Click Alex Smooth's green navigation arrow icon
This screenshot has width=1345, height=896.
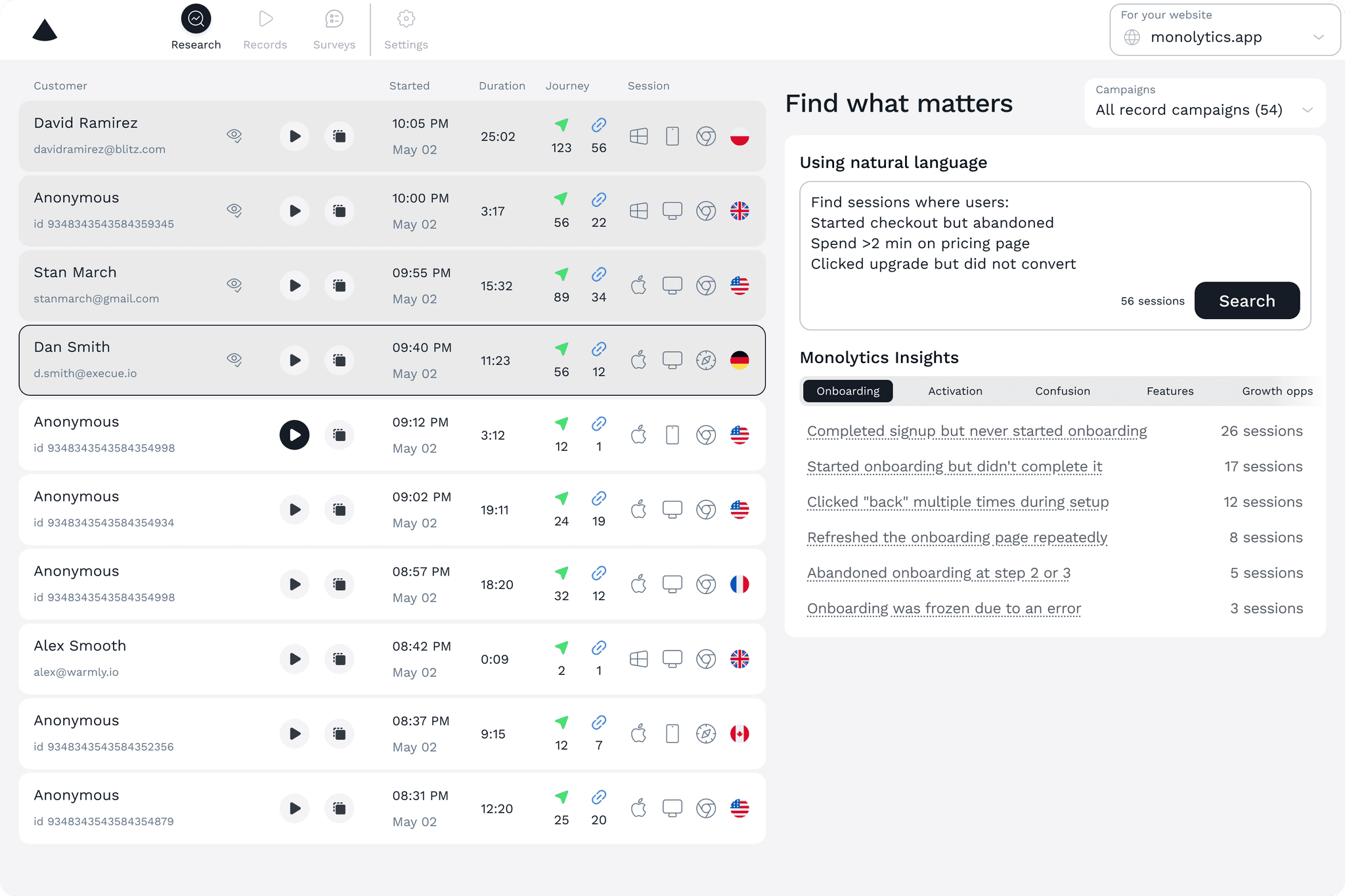562,647
